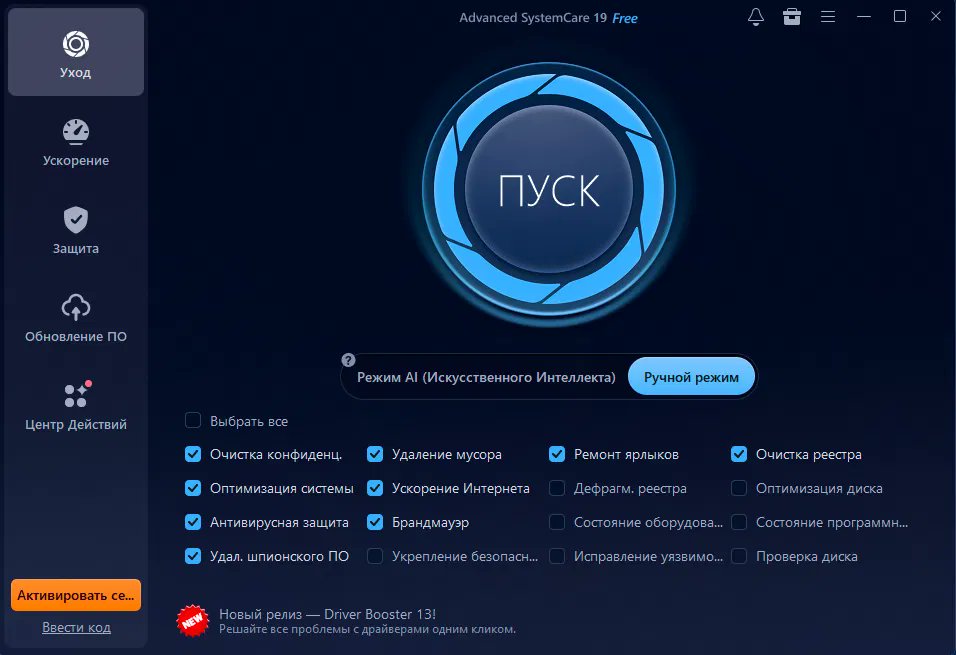Click the Активировать button
The width and height of the screenshot is (956, 655).
click(75, 594)
